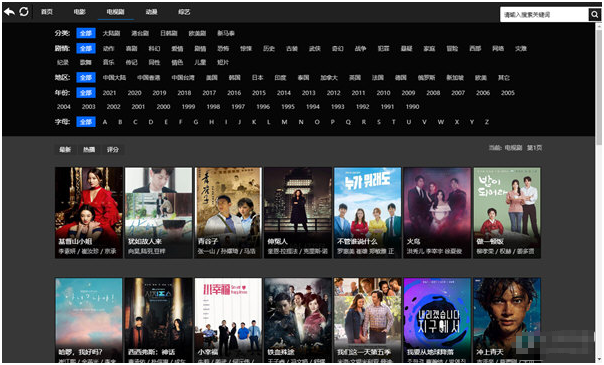Switch to the 动漫 tab
Viewport: 604px width, 365px height.
151,12
